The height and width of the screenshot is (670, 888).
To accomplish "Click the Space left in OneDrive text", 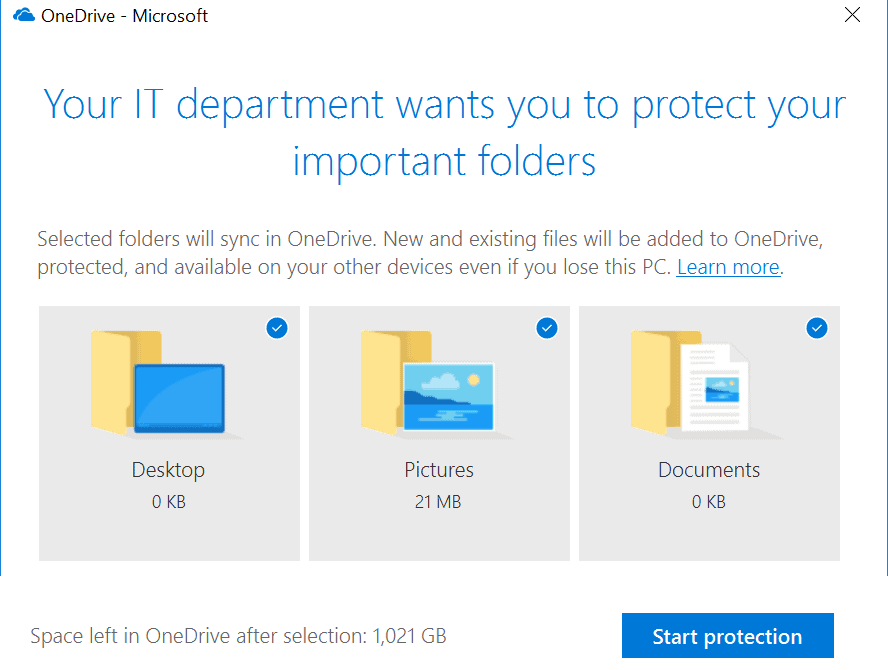I will pos(238,636).
